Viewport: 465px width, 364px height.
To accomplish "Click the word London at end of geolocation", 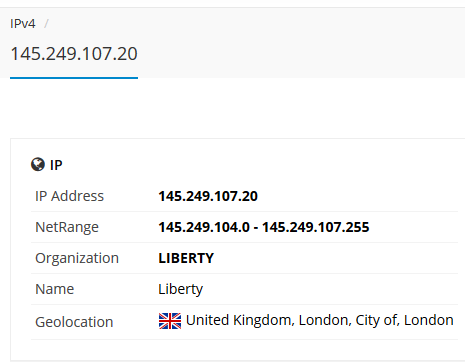I will tap(429, 320).
